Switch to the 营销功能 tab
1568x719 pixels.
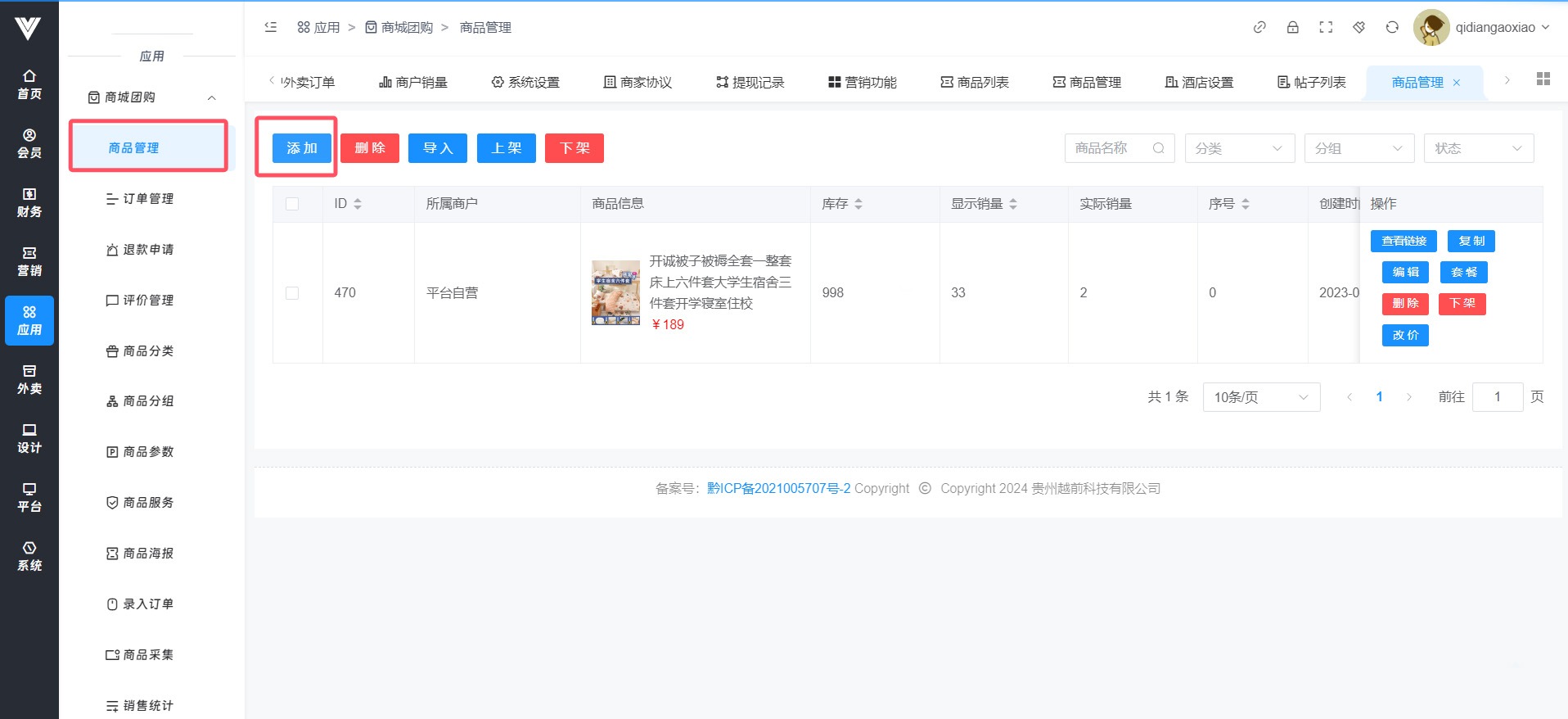coord(863,82)
